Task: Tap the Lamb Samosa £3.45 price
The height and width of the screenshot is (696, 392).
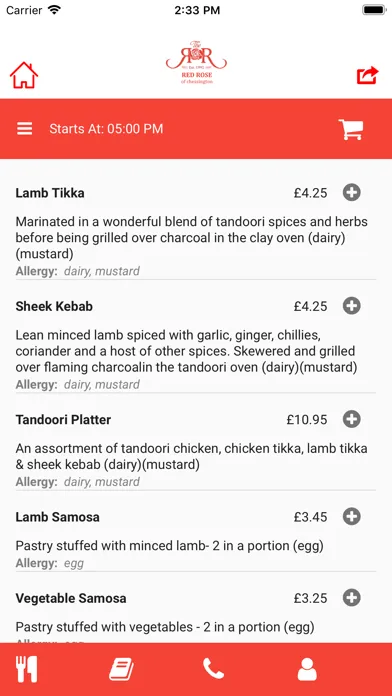Action: click(310, 517)
